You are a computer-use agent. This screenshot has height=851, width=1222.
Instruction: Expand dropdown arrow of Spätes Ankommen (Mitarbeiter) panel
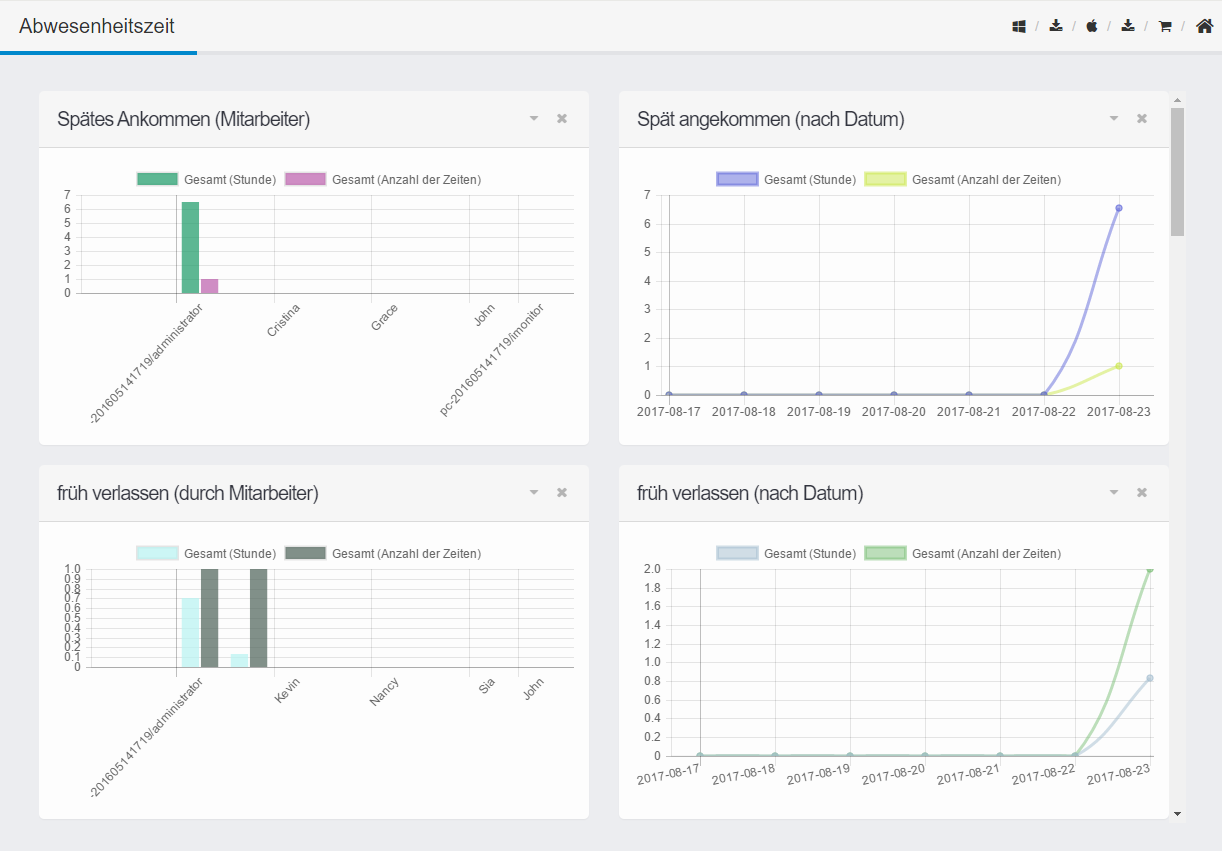(x=534, y=118)
